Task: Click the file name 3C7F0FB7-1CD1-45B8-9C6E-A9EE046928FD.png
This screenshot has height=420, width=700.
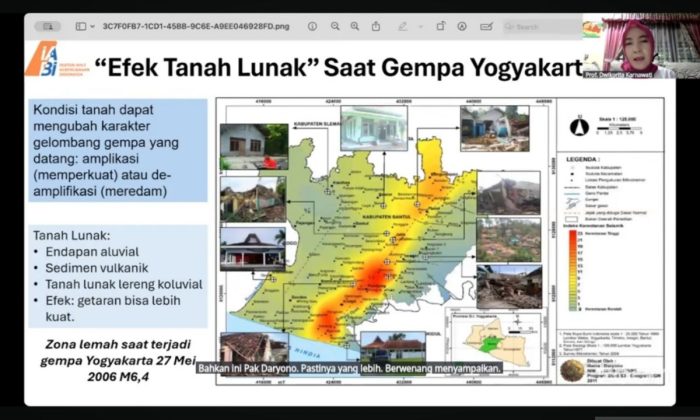Action: pos(196,26)
